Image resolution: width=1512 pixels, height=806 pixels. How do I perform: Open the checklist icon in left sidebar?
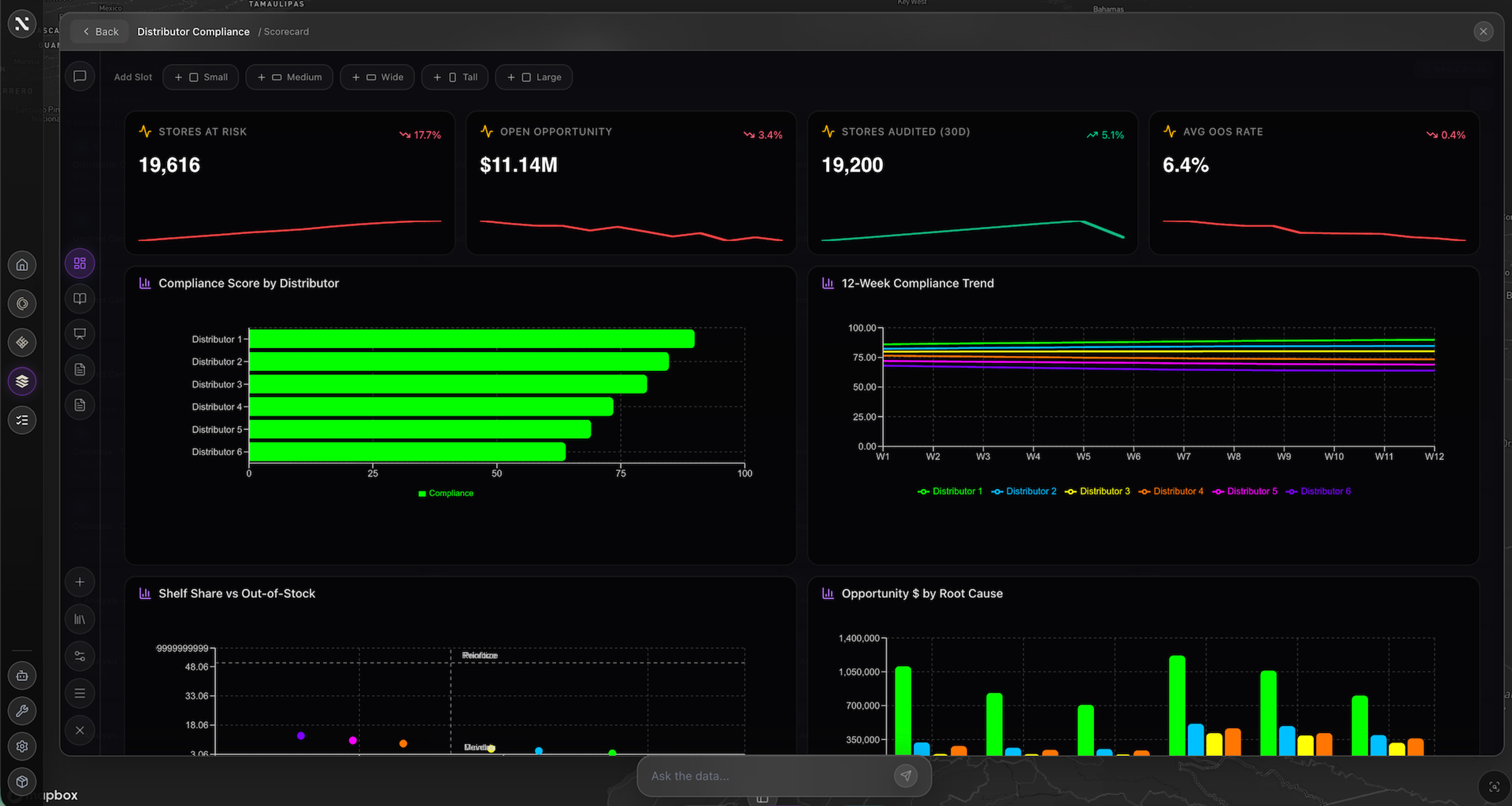[22, 420]
